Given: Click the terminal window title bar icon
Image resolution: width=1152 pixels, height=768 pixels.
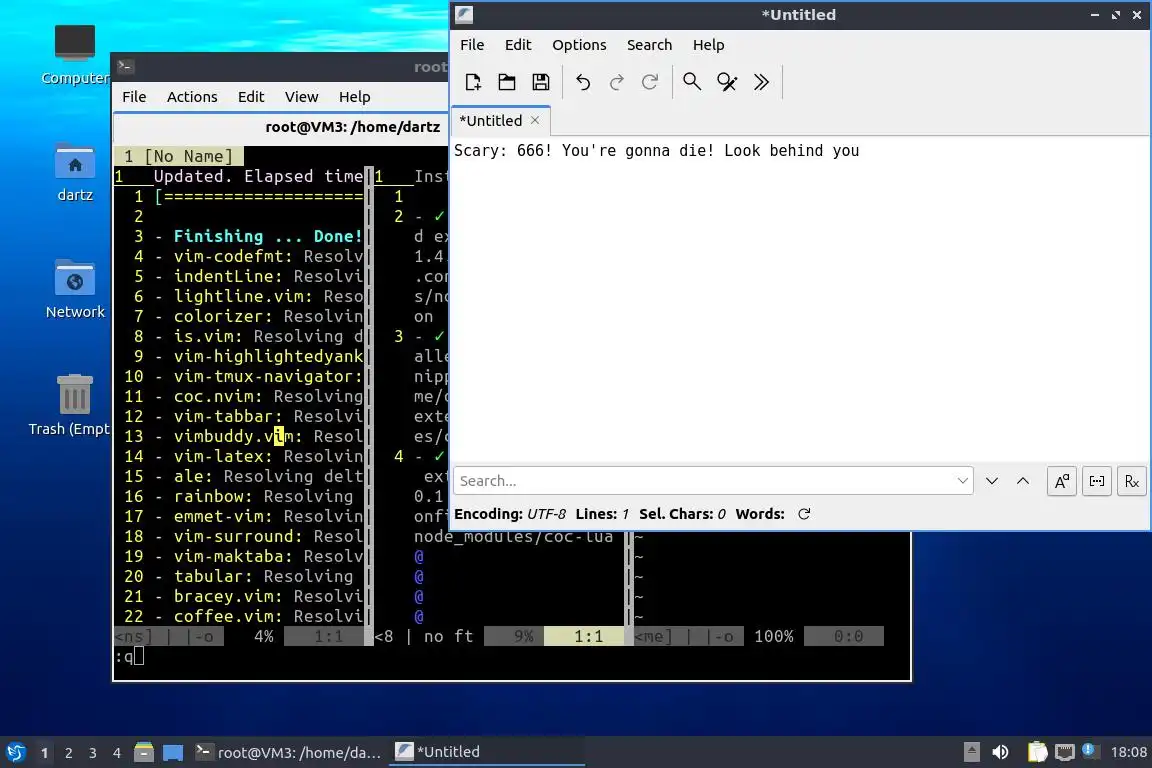Looking at the screenshot, I should pyautogui.click(x=124, y=66).
